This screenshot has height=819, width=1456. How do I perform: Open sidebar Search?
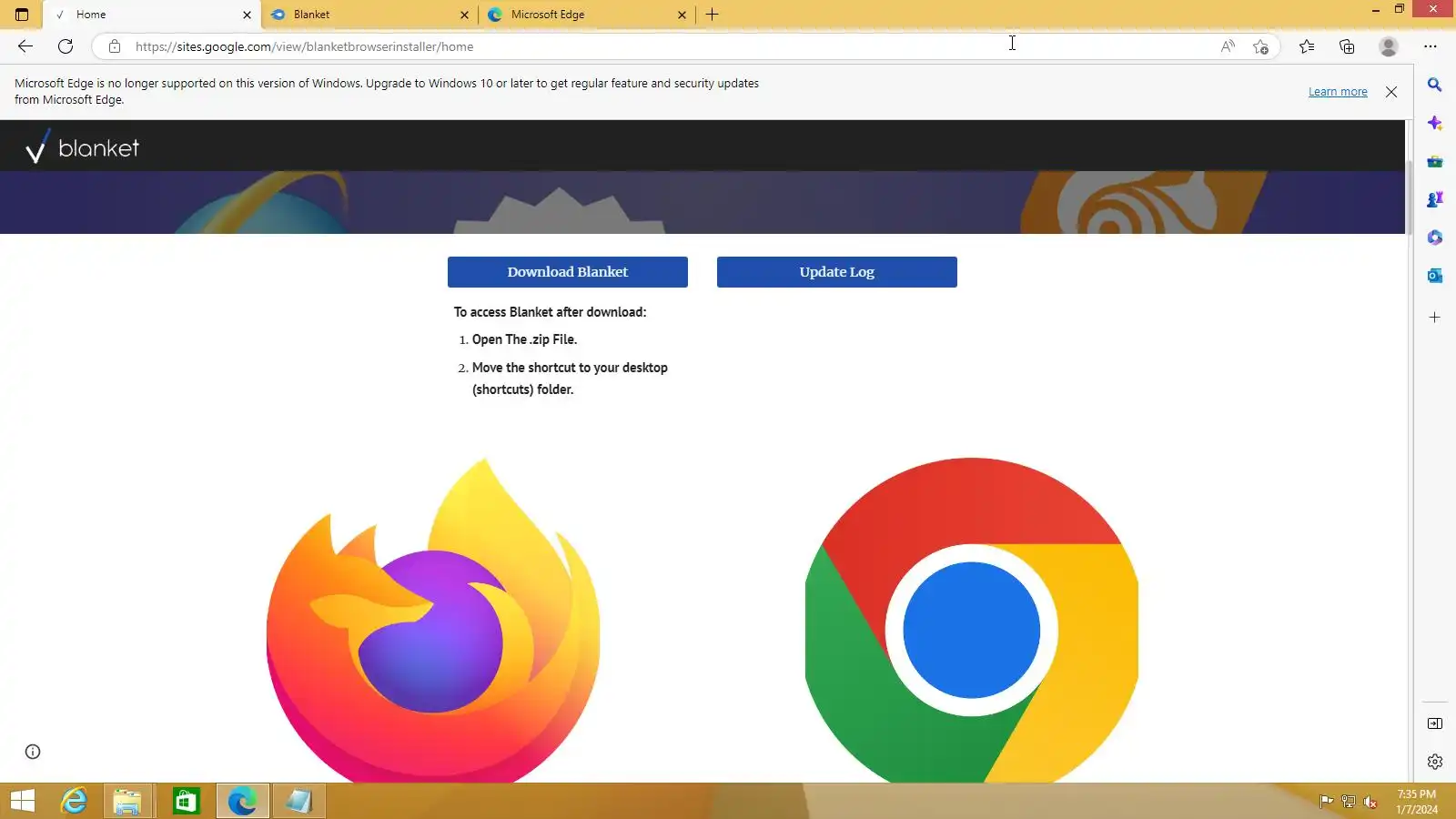[x=1435, y=85]
